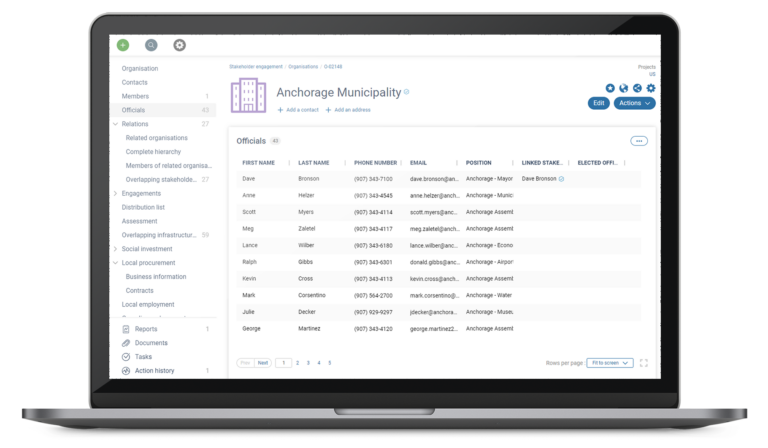Select Officials in sidebar
The height and width of the screenshot is (448, 768).
click(164, 110)
